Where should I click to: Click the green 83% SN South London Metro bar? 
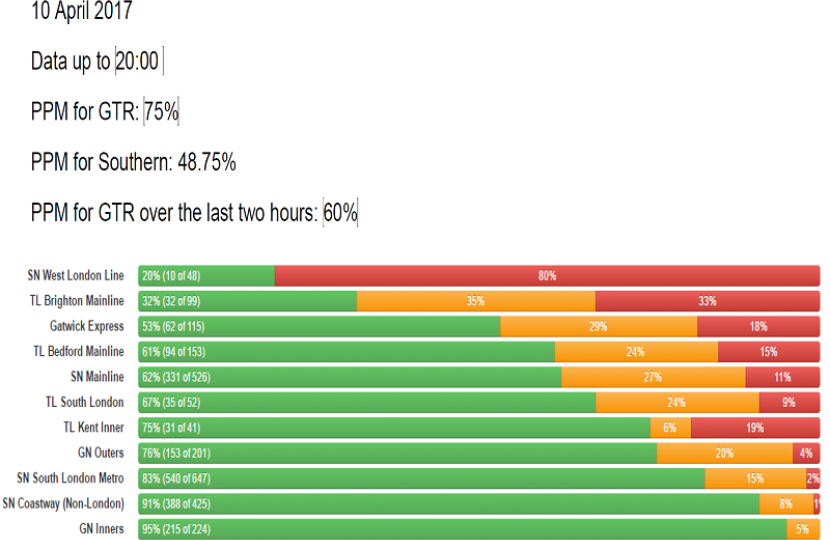pyautogui.click(x=422, y=478)
